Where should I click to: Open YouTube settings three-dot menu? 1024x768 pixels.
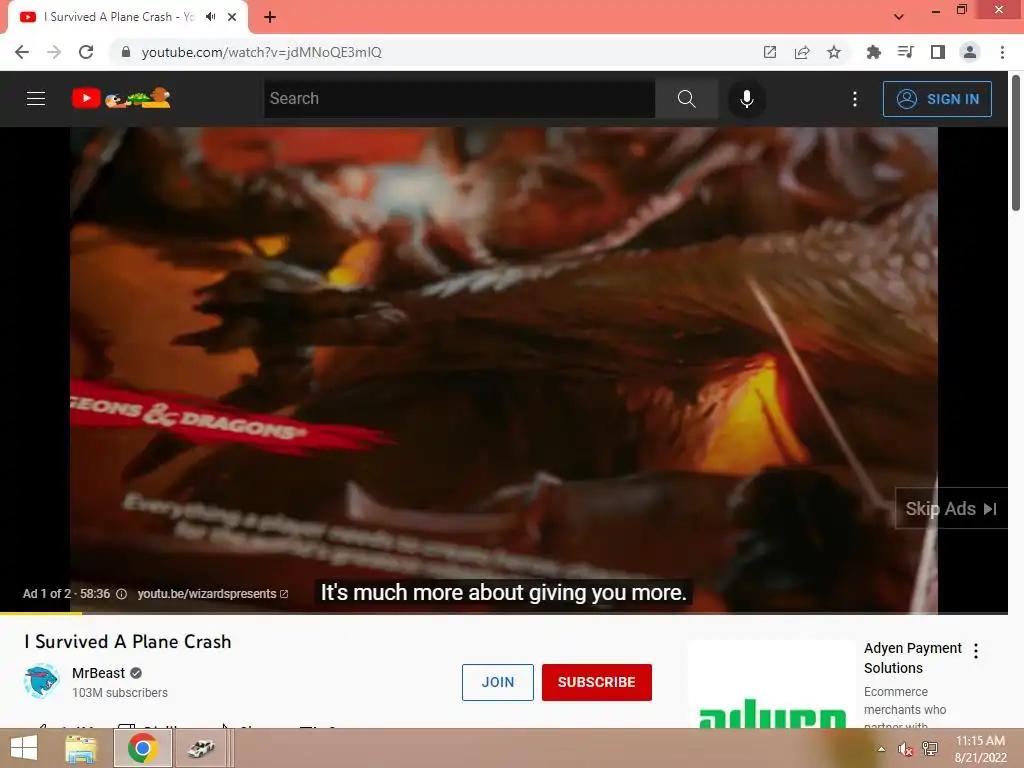[855, 99]
